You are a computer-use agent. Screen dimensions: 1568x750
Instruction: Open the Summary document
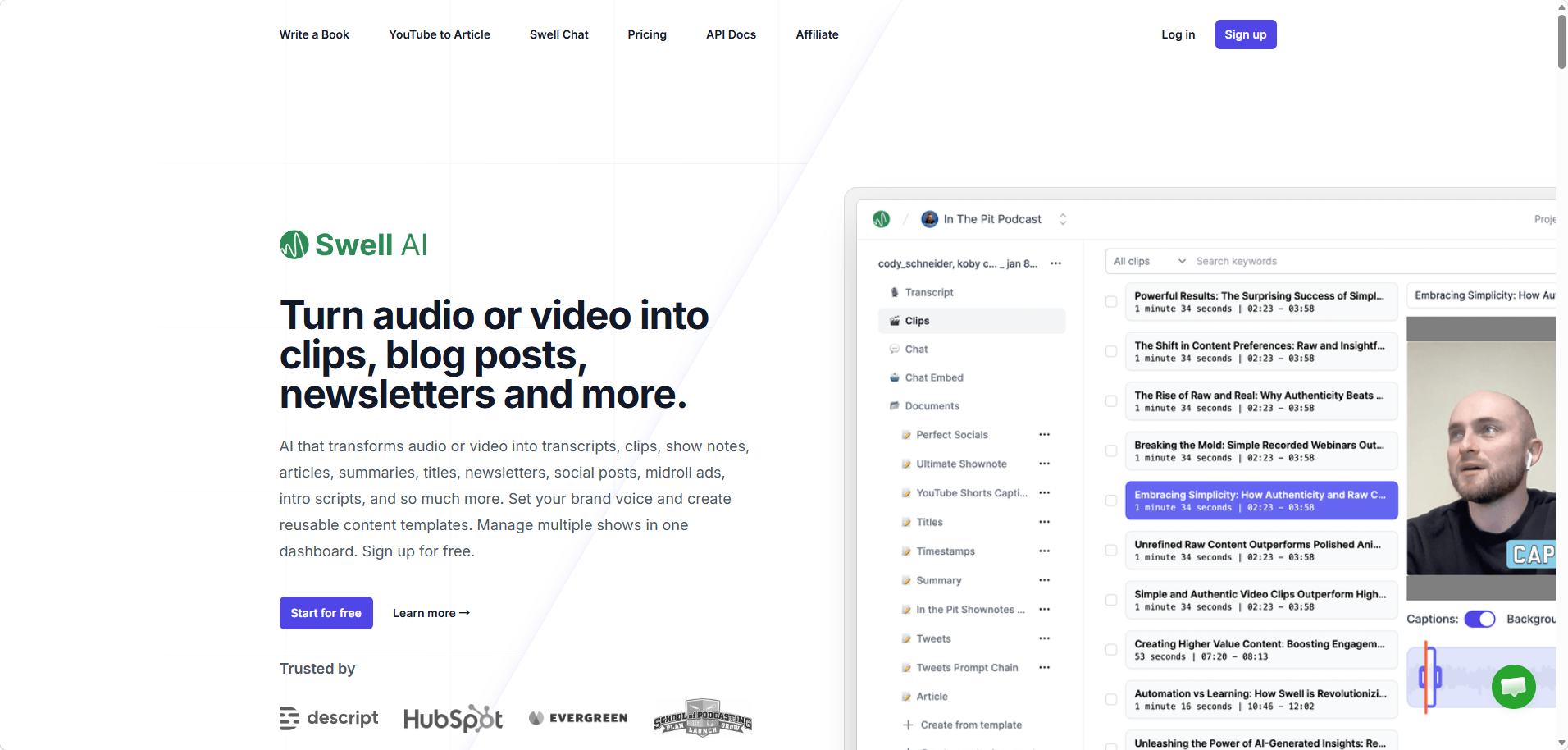(x=939, y=580)
